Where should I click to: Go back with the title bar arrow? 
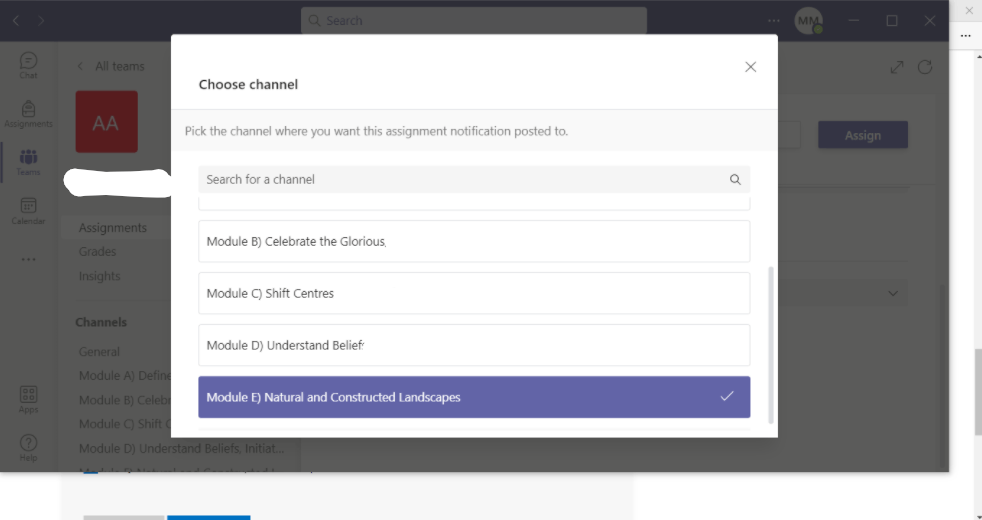(16, 21)
